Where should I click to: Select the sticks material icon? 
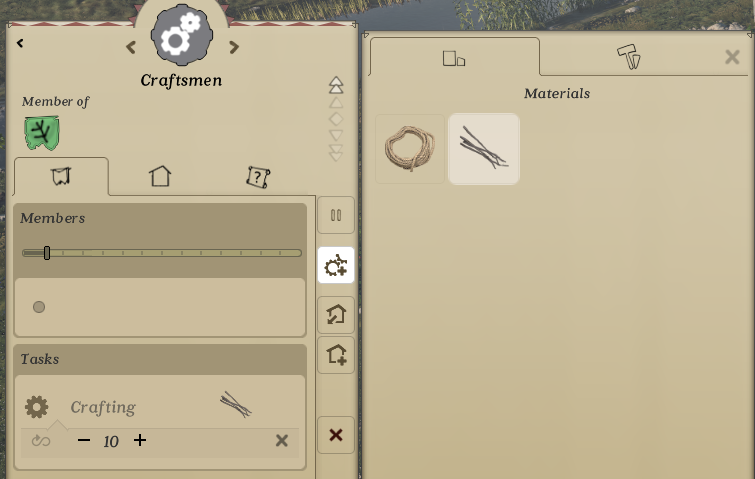coord(484,149)
